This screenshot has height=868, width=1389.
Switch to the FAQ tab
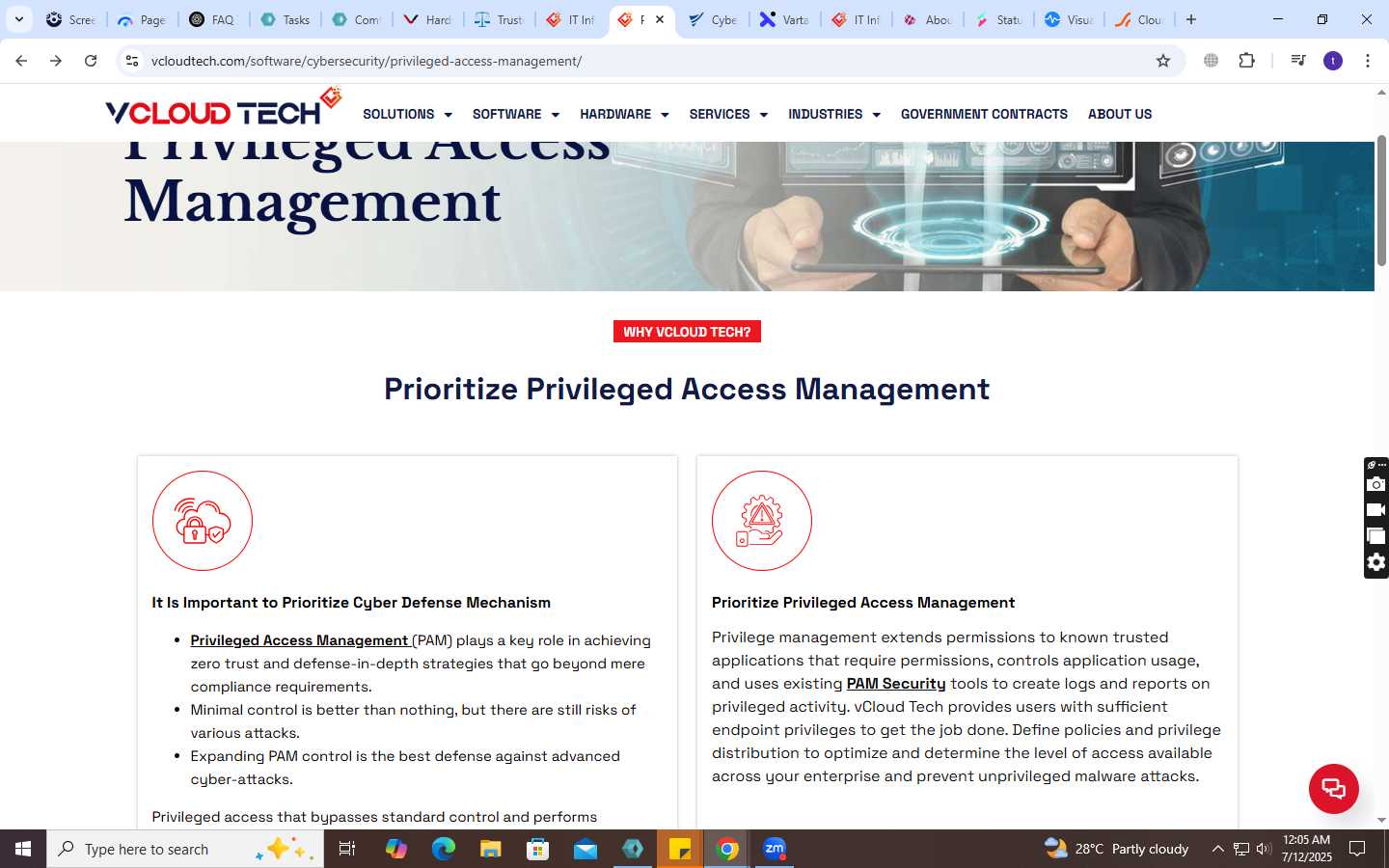point(213,19)
